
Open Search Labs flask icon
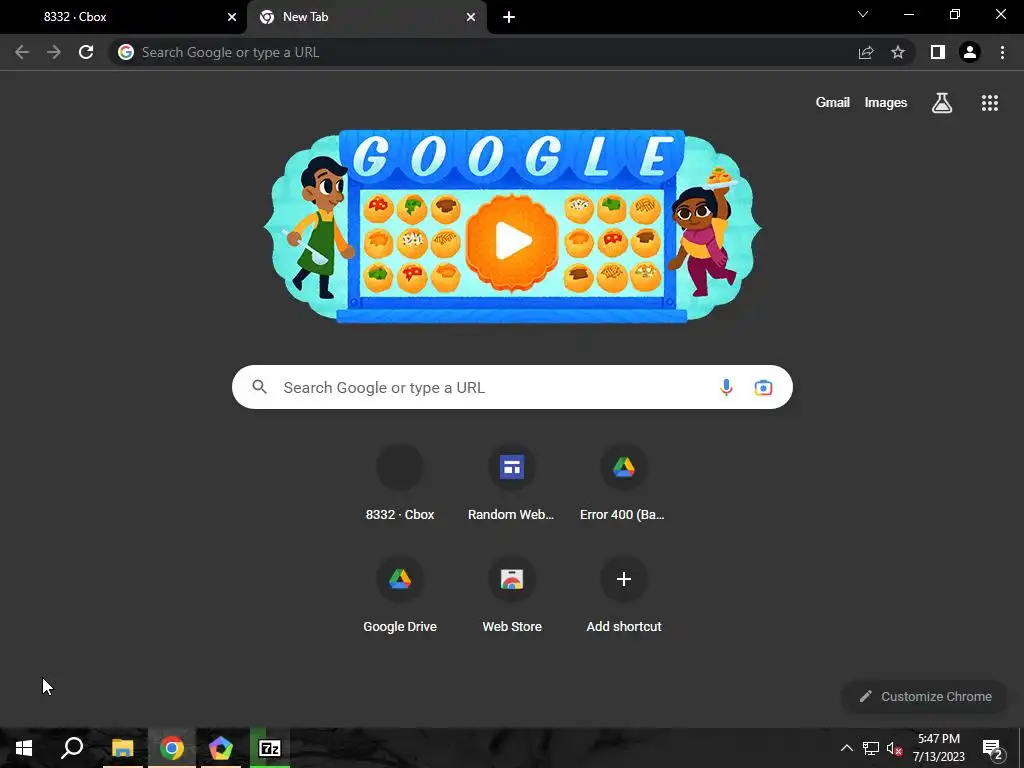coord(942,103)
